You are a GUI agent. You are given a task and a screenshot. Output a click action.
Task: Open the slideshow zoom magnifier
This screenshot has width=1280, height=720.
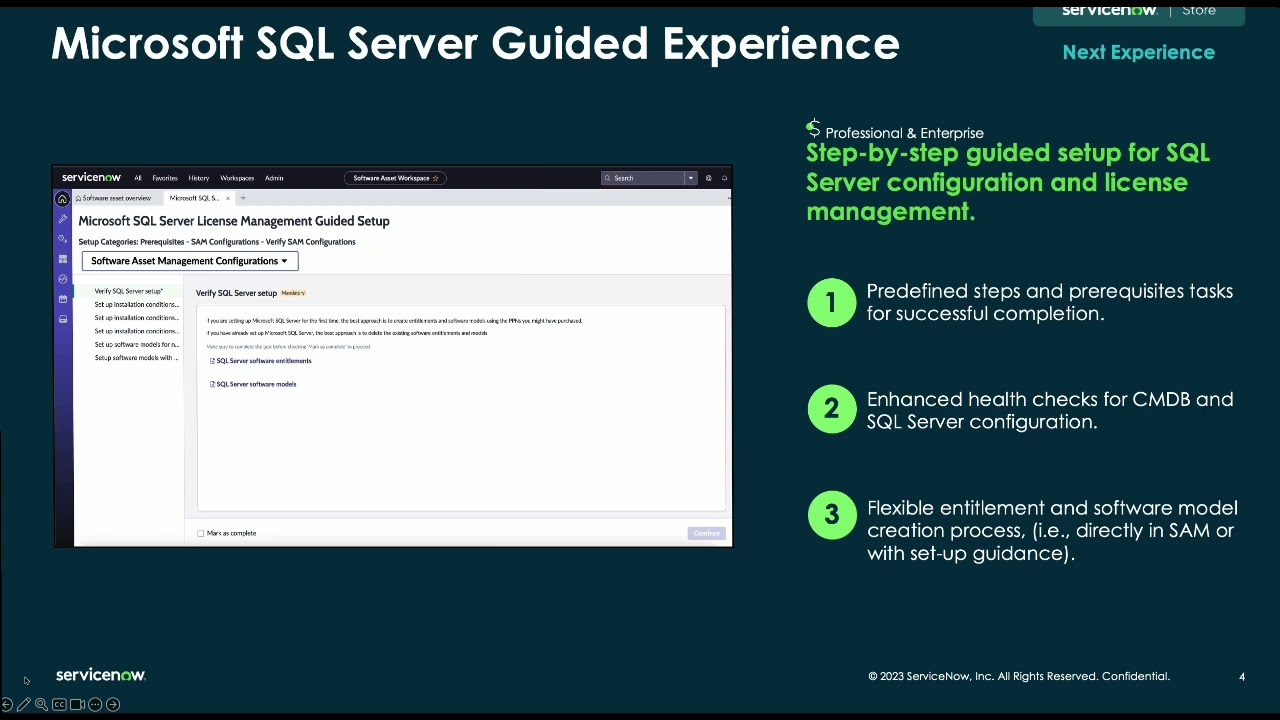click(x=41, y=704)
